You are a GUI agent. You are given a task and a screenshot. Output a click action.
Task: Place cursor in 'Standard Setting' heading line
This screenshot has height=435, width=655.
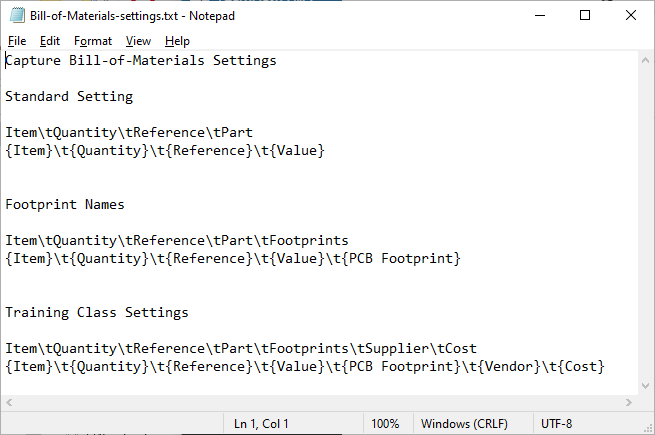[x=69, y=97]
